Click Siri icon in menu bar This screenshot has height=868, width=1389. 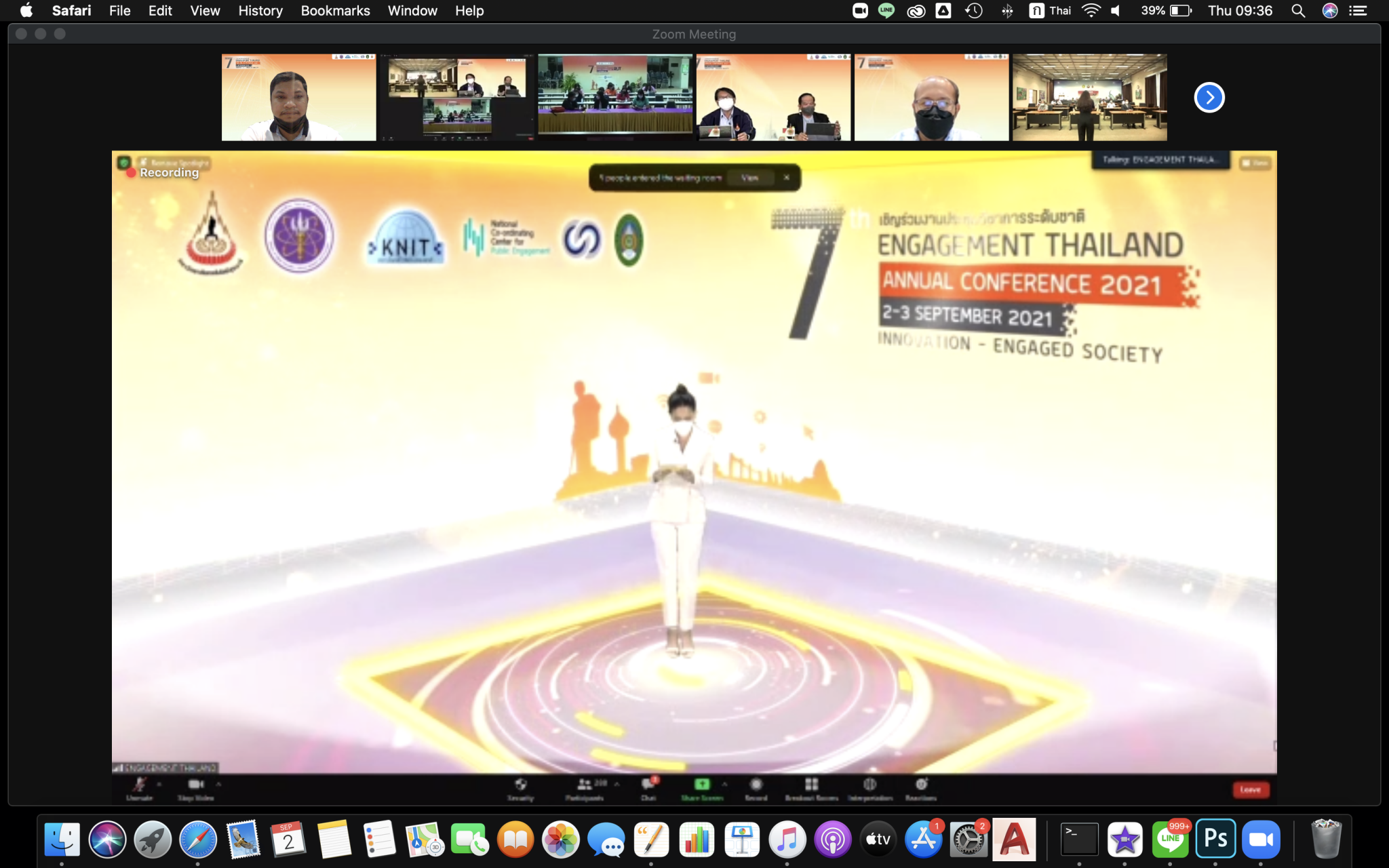click(1330, 10)
